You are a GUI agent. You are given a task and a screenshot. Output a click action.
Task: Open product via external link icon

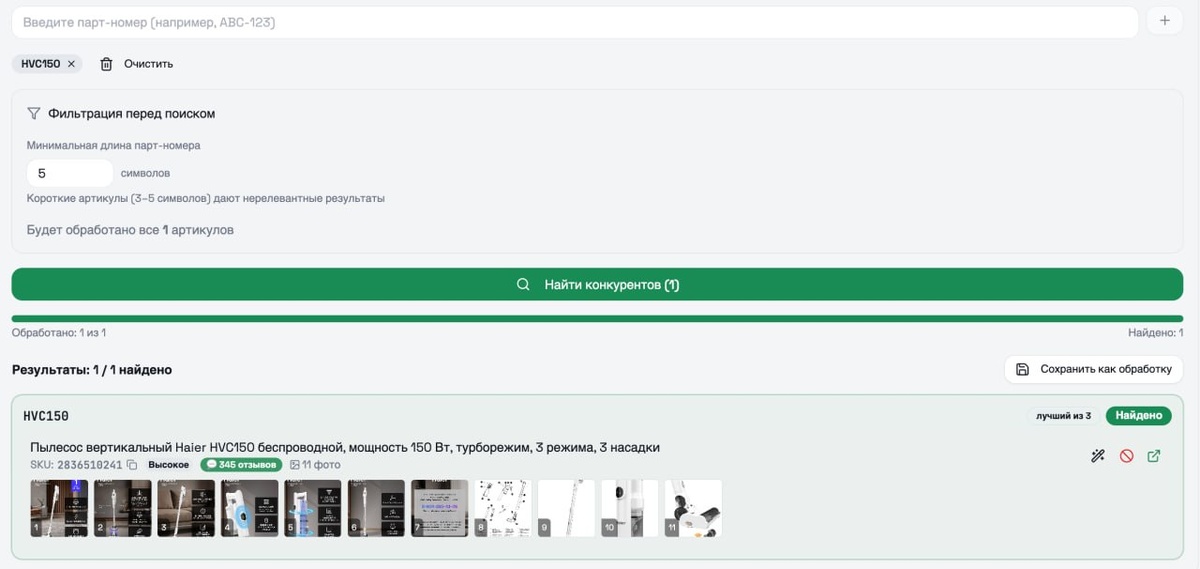pyautogui.click(x=1154, y=456)
